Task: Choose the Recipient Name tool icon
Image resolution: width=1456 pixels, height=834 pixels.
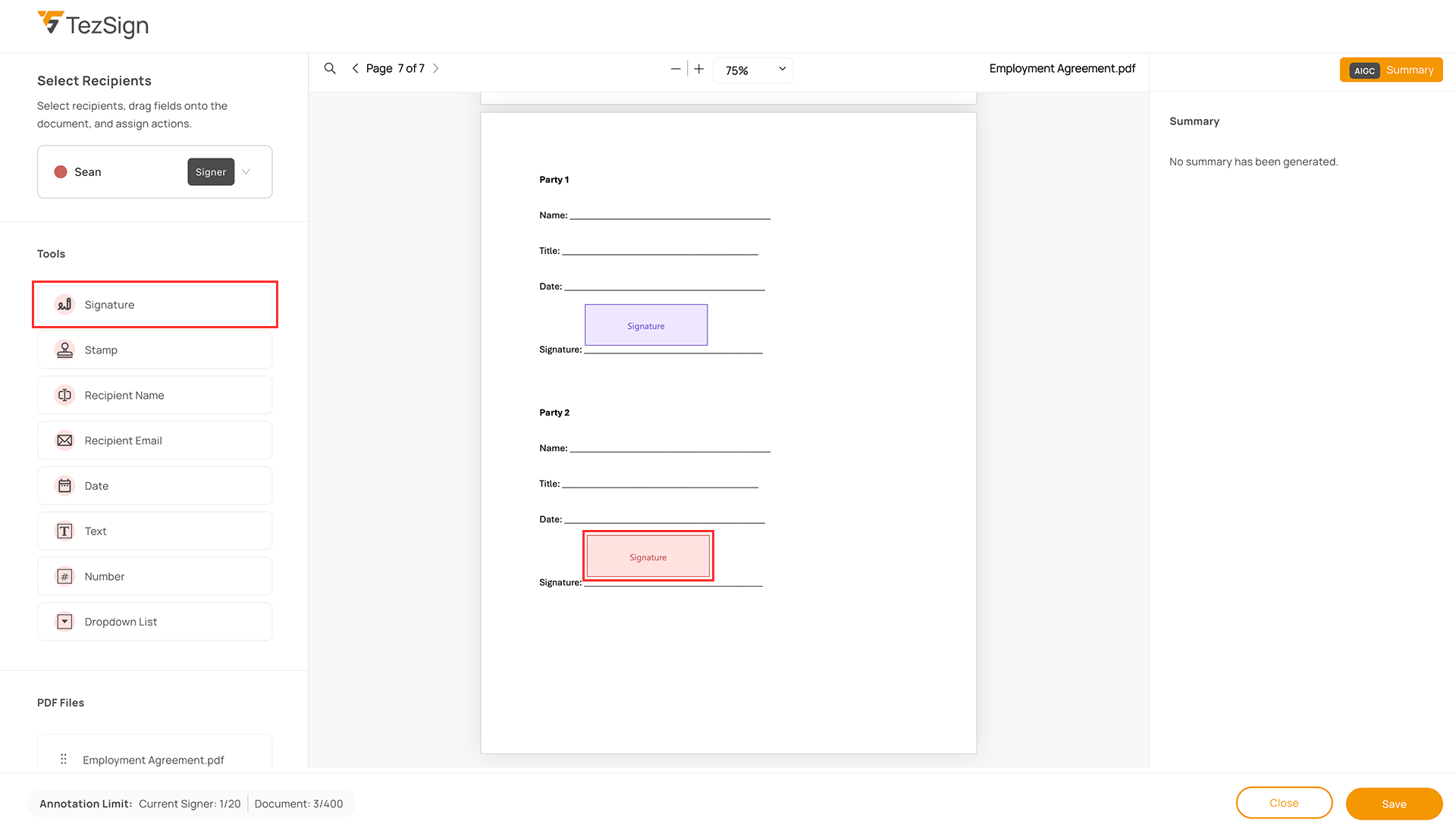Action: 65,395
